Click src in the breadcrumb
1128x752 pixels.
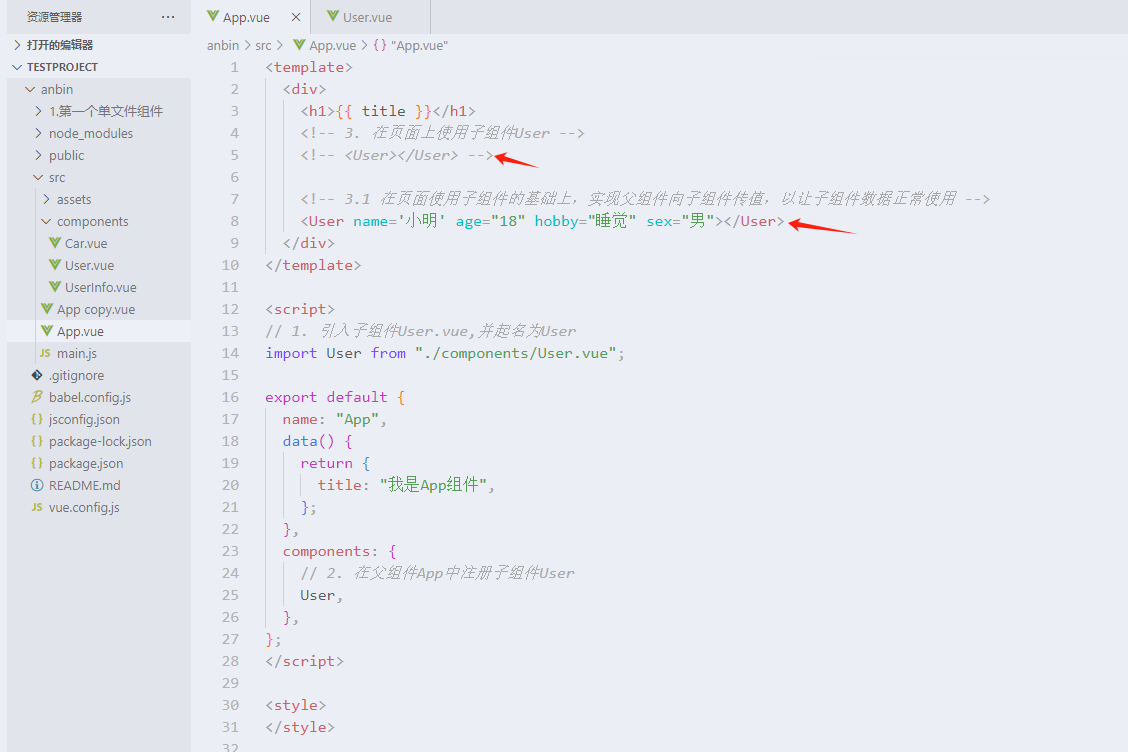263,45
